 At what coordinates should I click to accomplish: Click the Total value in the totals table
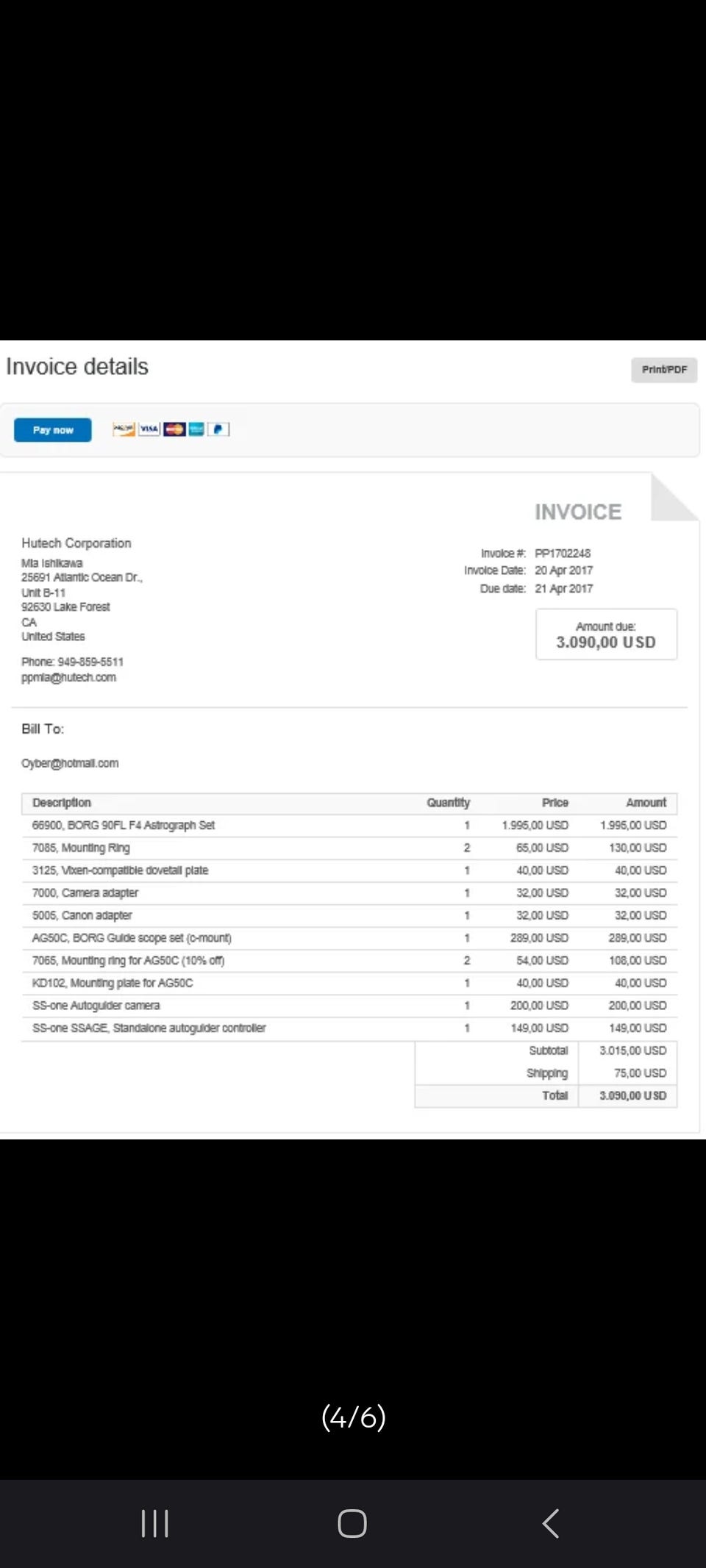tap(633, 1096)
